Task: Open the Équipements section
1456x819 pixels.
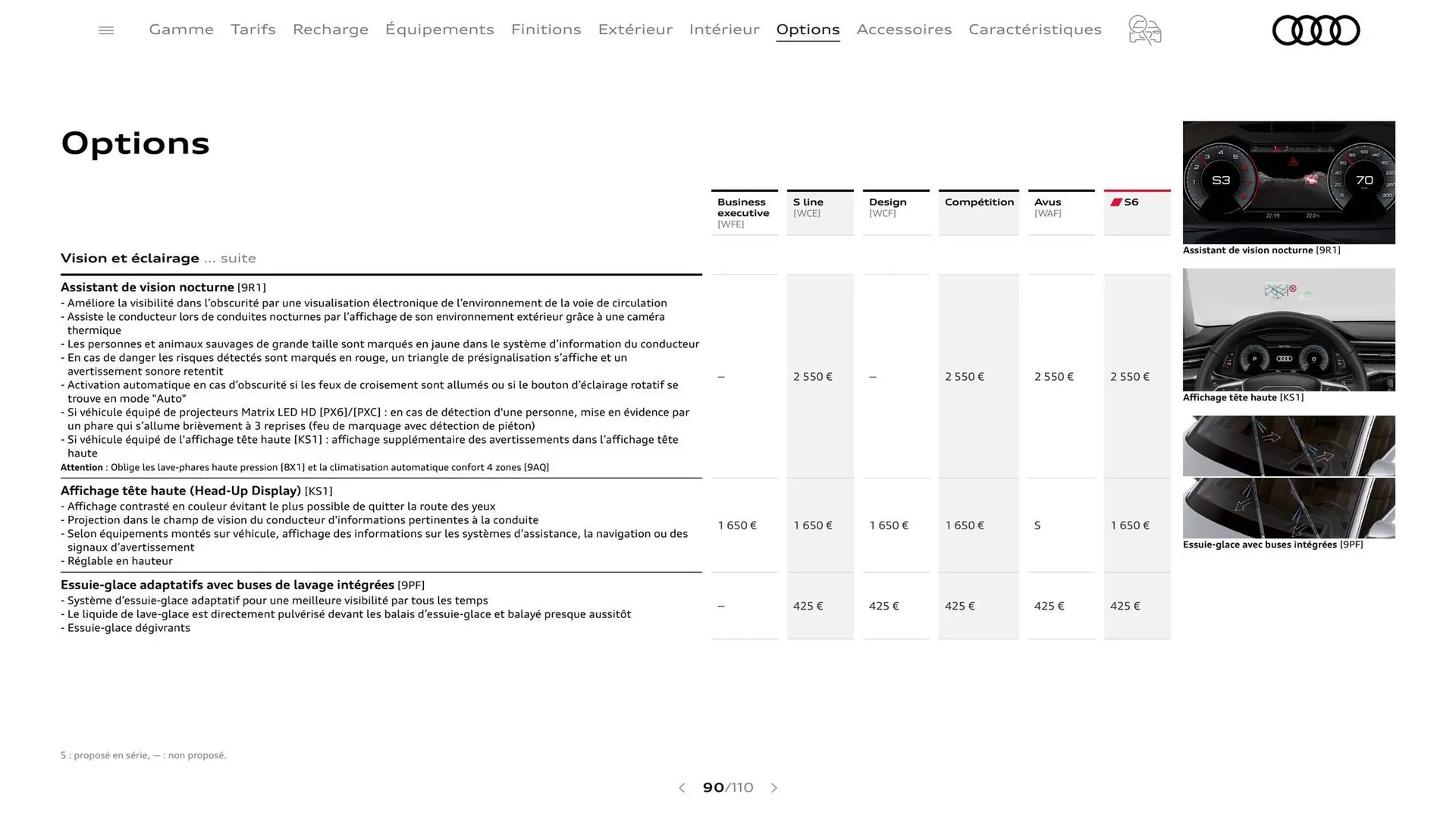Action: [x=440, y=30]
